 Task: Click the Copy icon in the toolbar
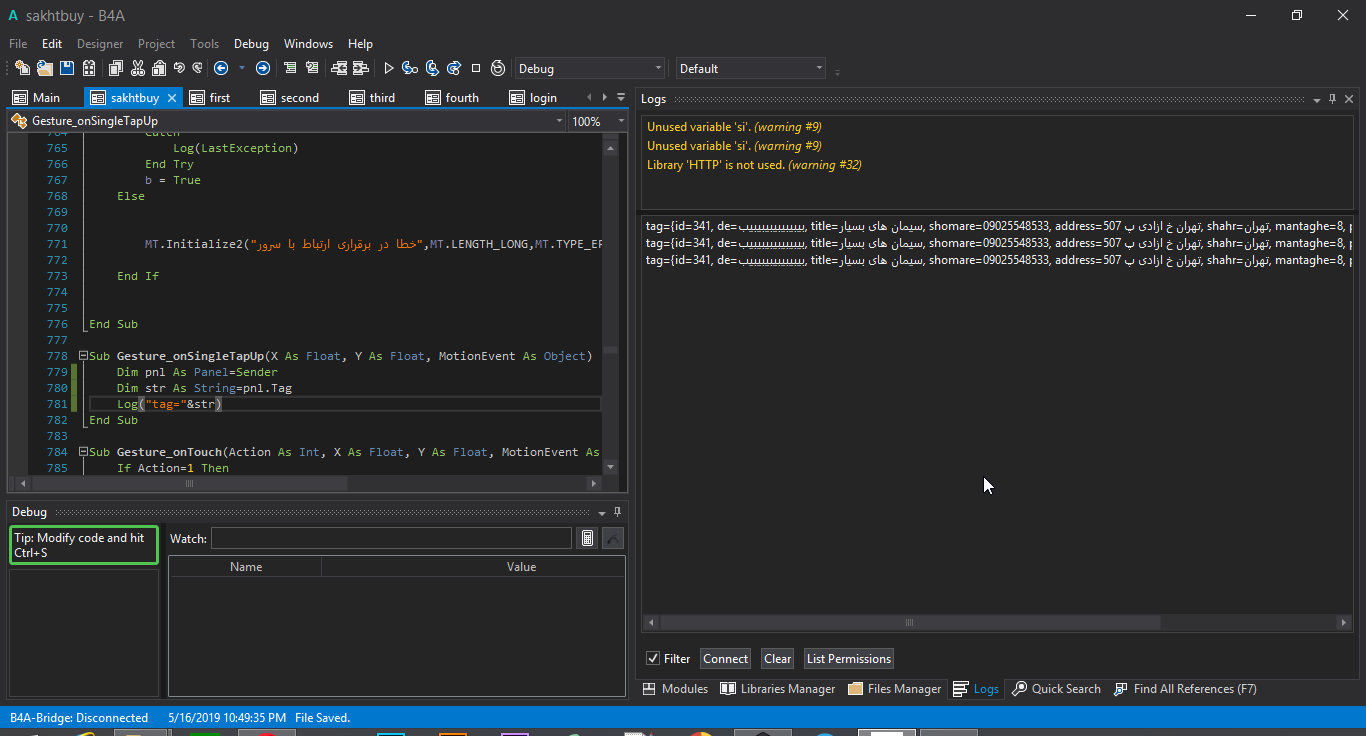coord(115,68)
